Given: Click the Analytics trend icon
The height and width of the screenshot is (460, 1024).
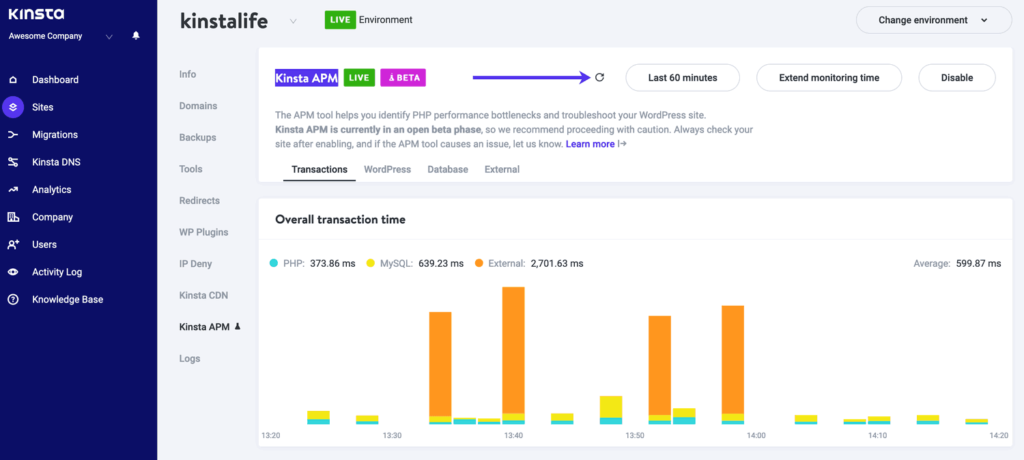Looking at the screenshot, I should (x=12, y=189).
